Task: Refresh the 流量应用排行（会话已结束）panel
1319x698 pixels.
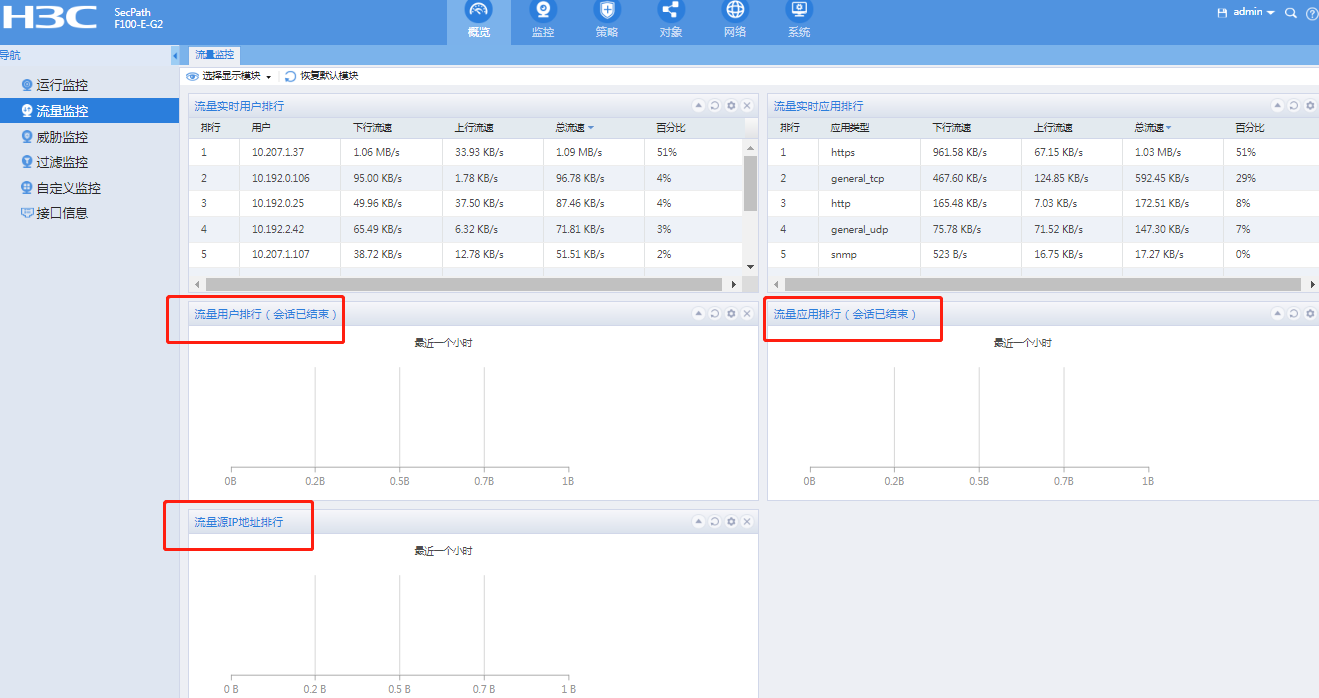Action: (1294, 313)
